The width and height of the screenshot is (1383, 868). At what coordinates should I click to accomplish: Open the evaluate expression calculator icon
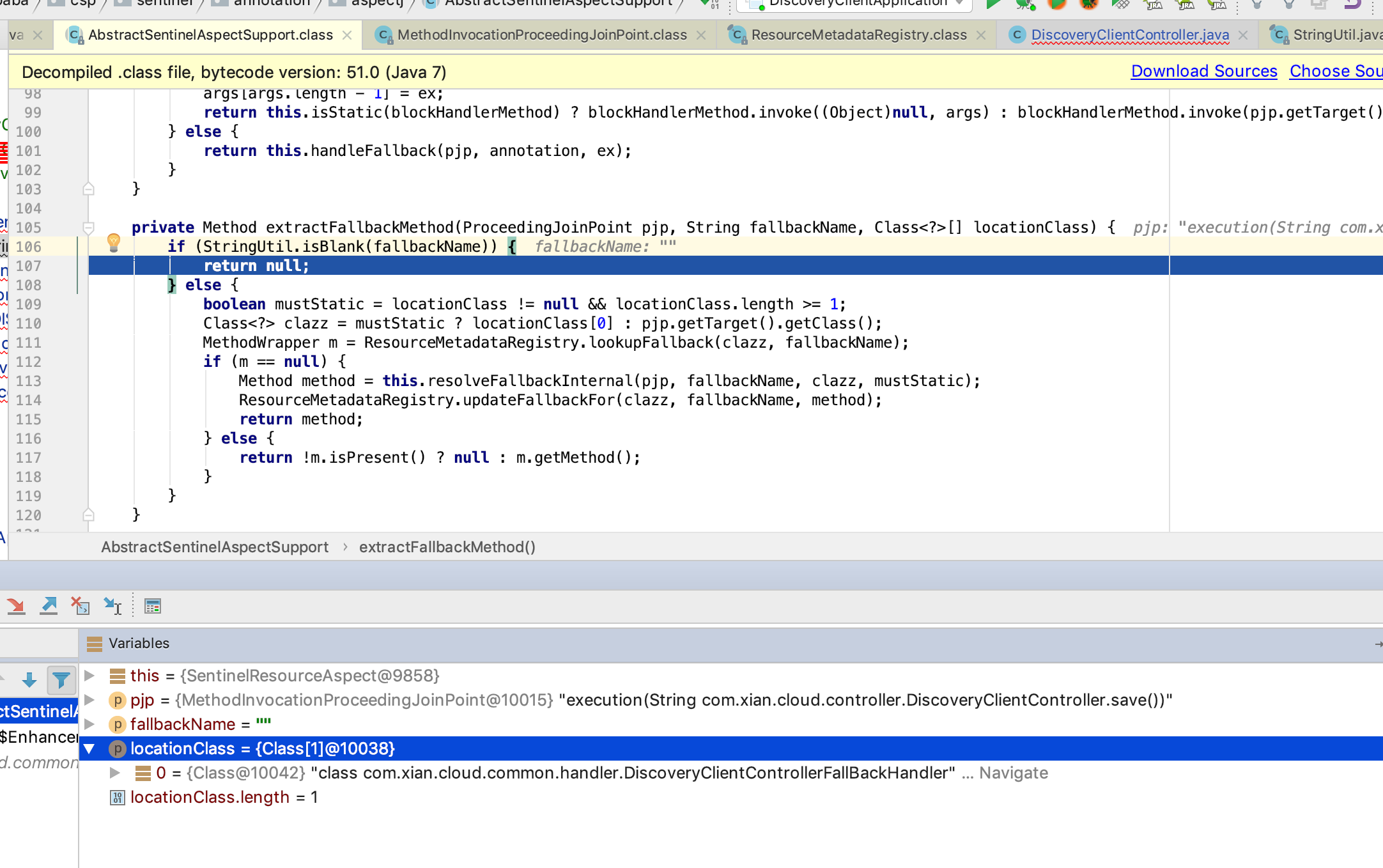(153, 606)
